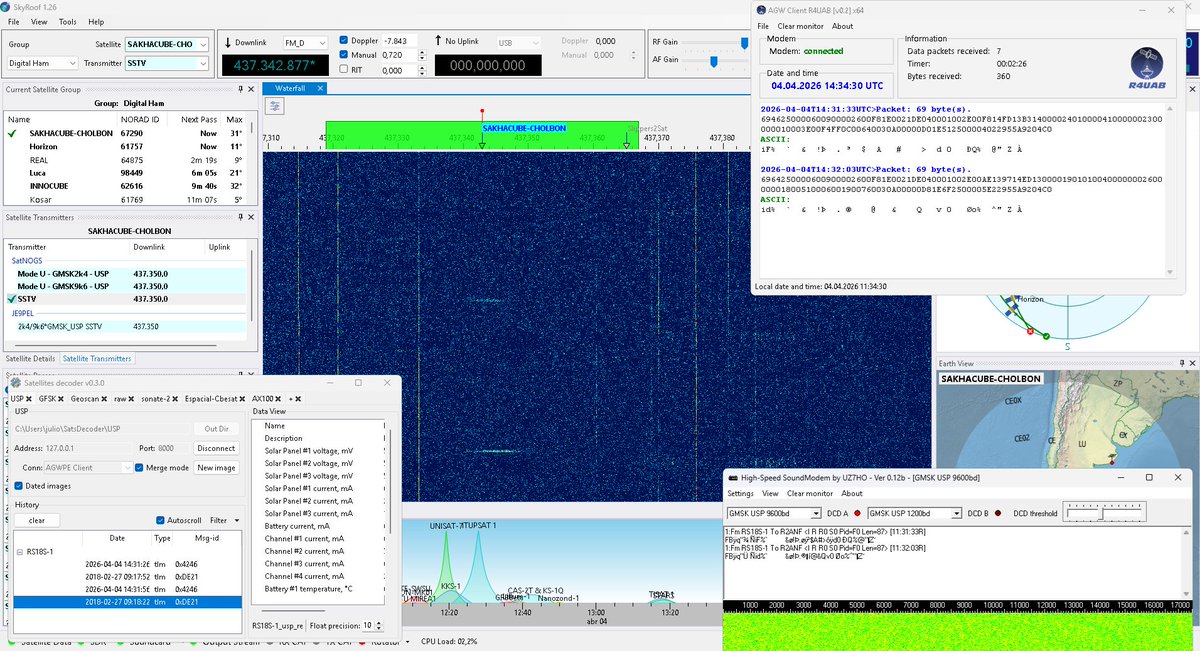Close the GFSK tab in Satellites decoder
This screenshot has width=1200, height=651.
pyautogui.click(x=62, y=399)
